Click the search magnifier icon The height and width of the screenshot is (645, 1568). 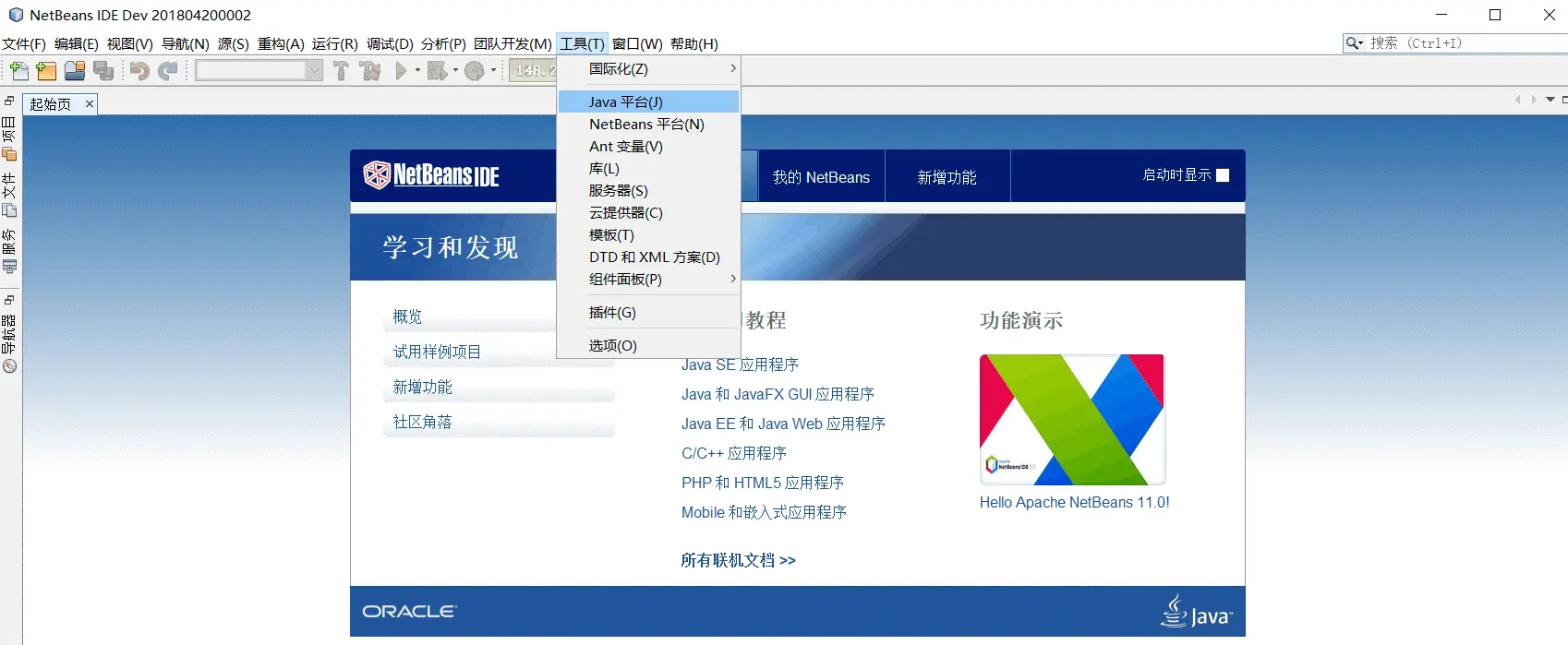click(1354, 43)
